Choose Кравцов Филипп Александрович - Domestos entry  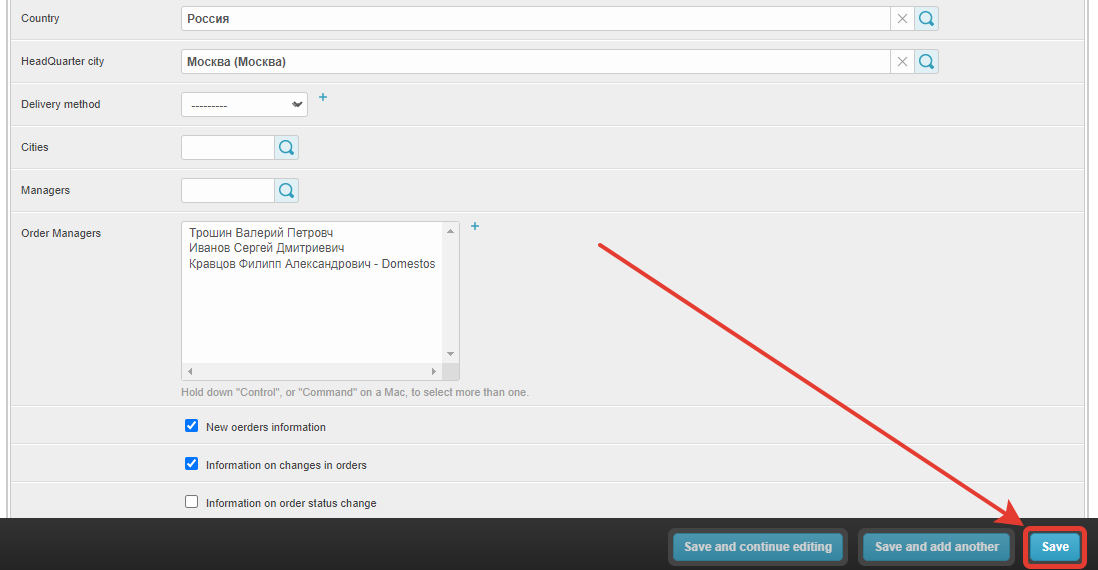pyautogui.click(x=311, y=264)
